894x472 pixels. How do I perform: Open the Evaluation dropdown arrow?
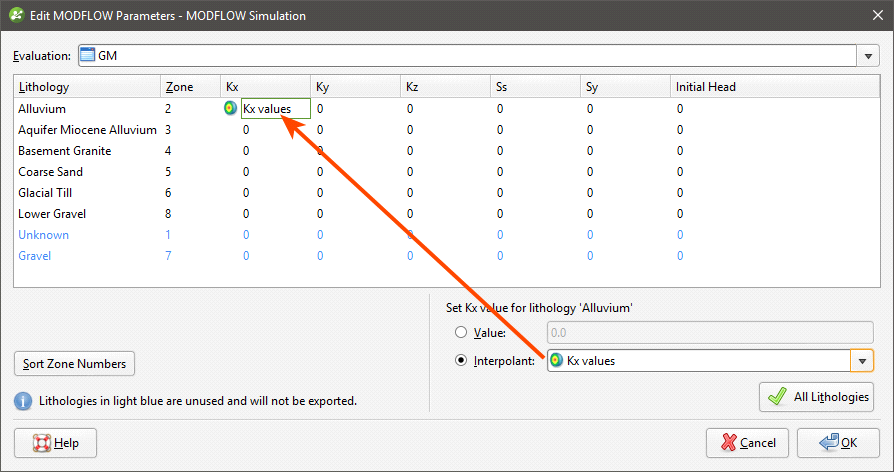tap(868, 56)
